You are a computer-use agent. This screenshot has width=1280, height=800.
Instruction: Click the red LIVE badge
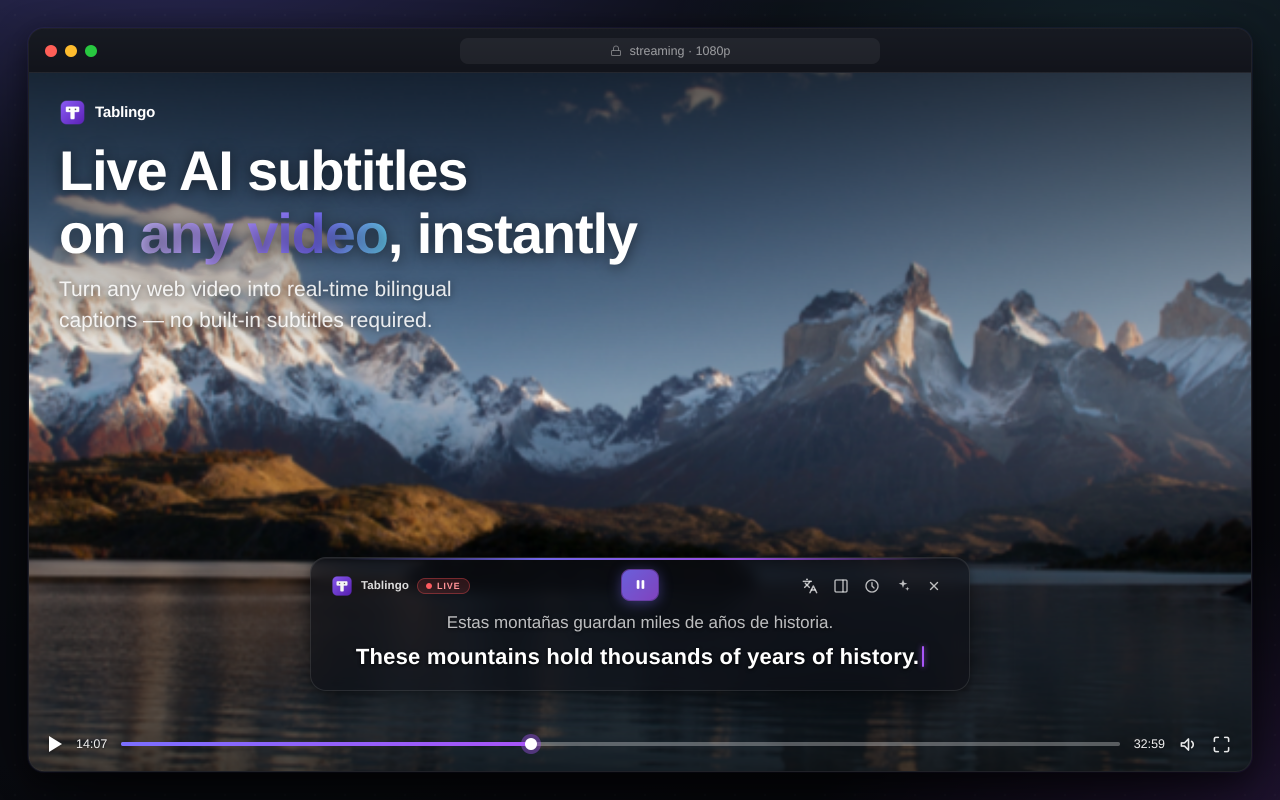(x=443, y=586)
